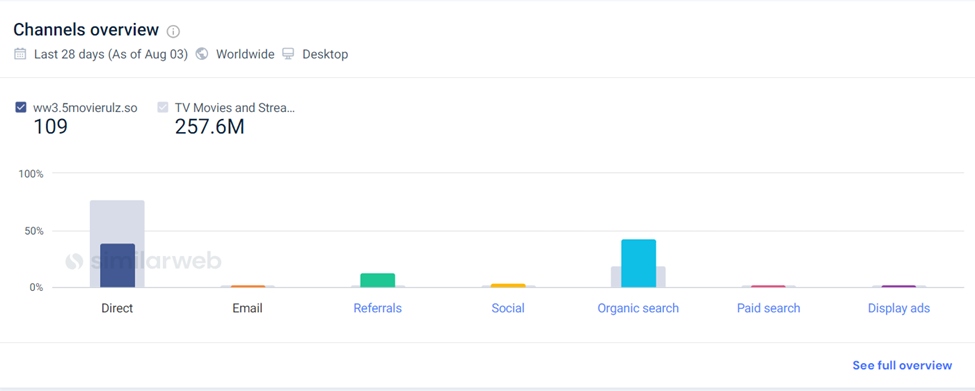Click See full overview link
This screenshot has height=391, width=975.
[x=902, y=365]
